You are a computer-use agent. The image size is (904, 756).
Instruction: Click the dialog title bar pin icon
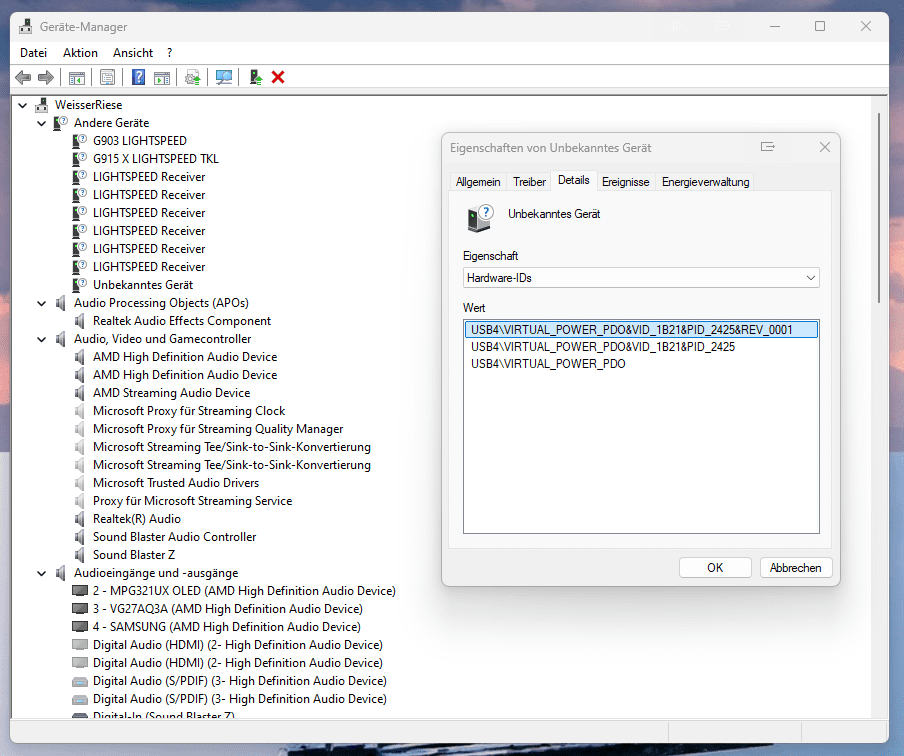[767, 146]
